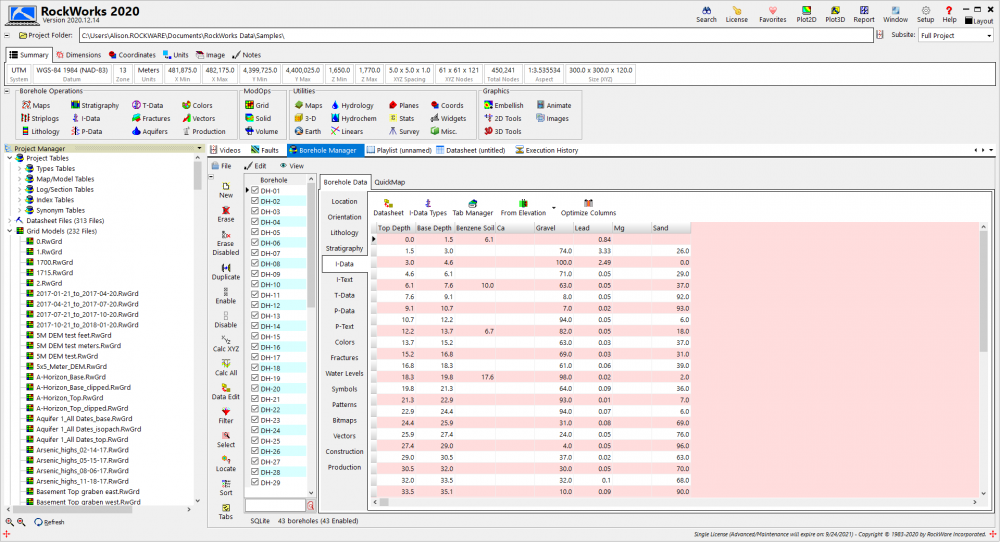Open Graphics Embellish menu

point(503,105)
